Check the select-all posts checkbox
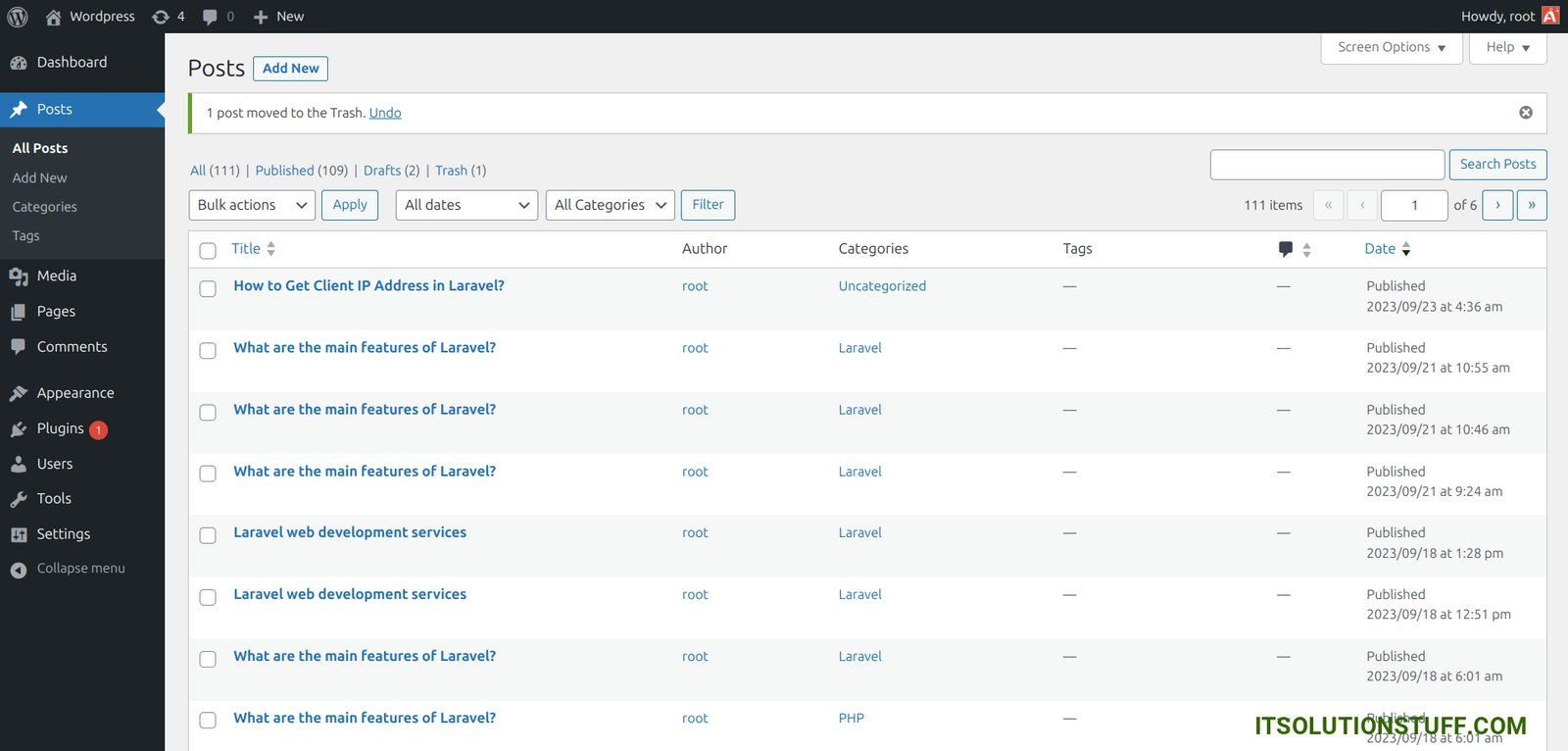The width and height of the screenshot is (1568, 751). [x=208, y=250]
